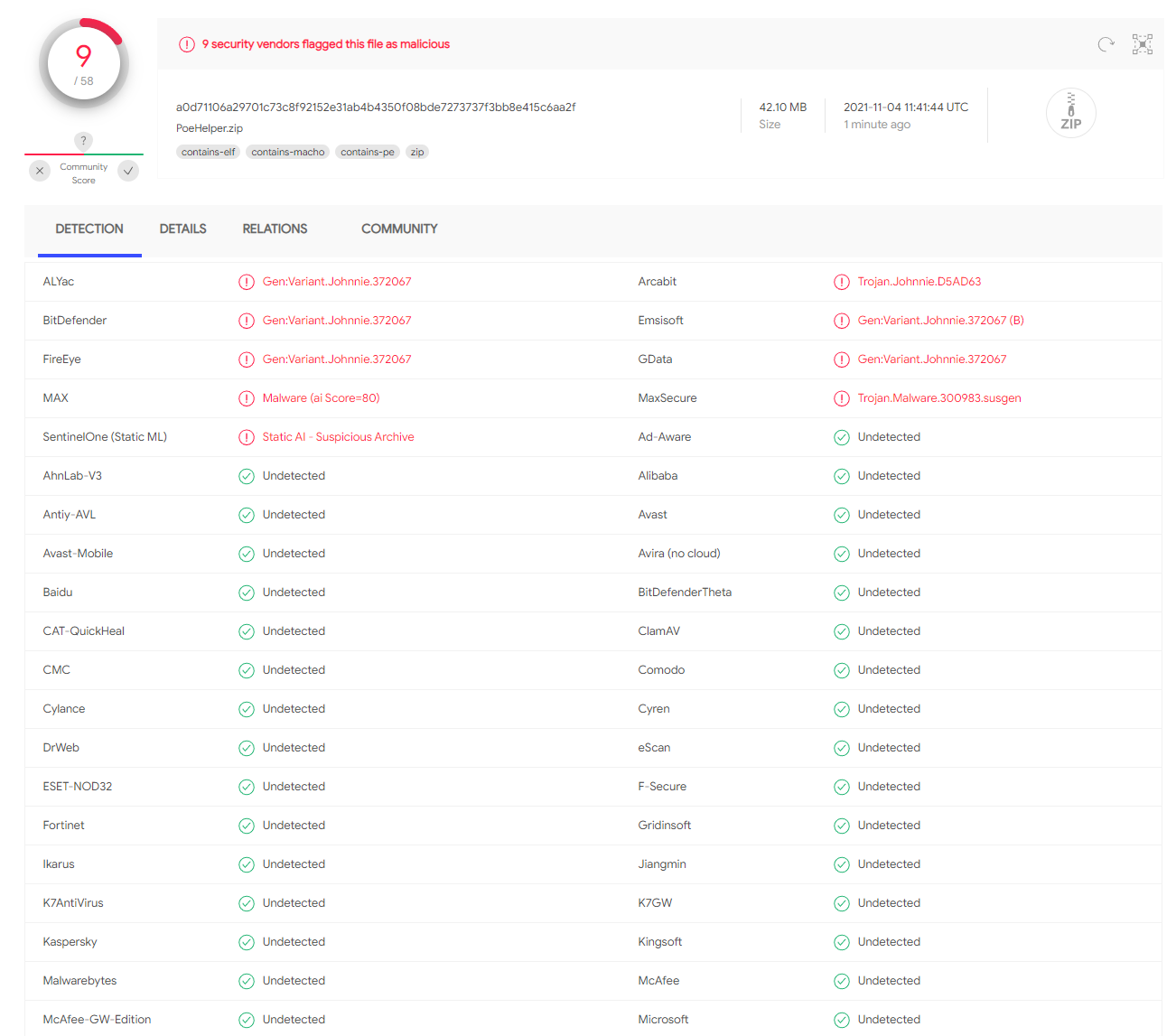Image resolution: width=1176 pixels, height=1036 pixels.
Task: Click the Microsoft row green check icon
Action: pyautogui.click(x=842, y=1020)
